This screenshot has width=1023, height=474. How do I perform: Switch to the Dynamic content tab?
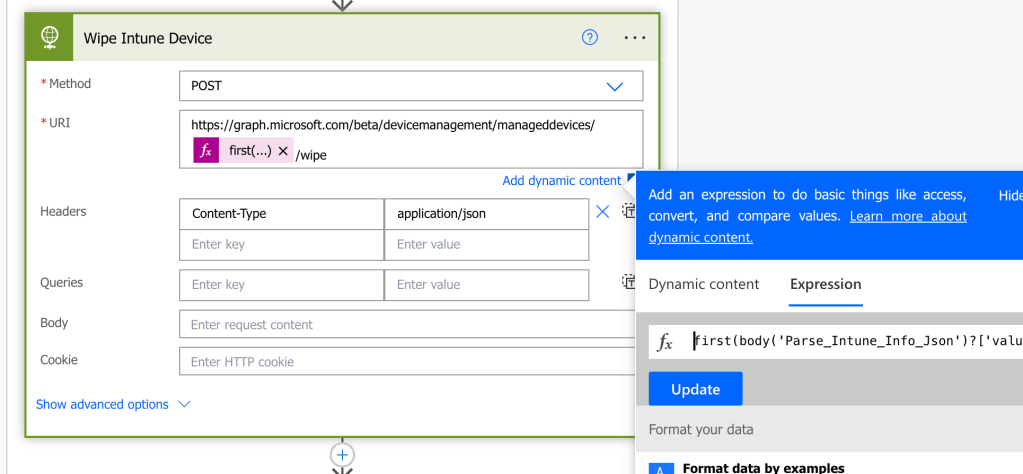pyautogui.click(x=704, y=284)
